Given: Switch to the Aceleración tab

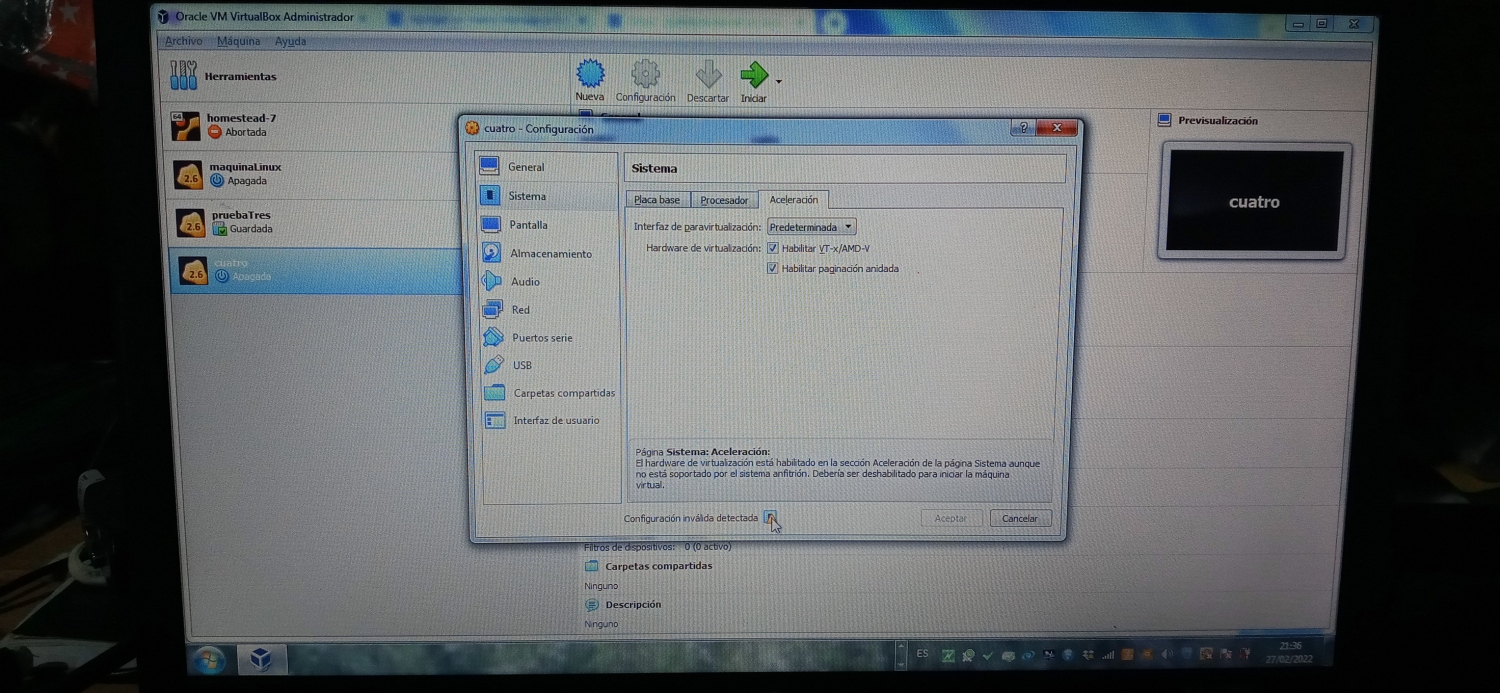Looking at the screenshot, I should [x=794, y=199].
